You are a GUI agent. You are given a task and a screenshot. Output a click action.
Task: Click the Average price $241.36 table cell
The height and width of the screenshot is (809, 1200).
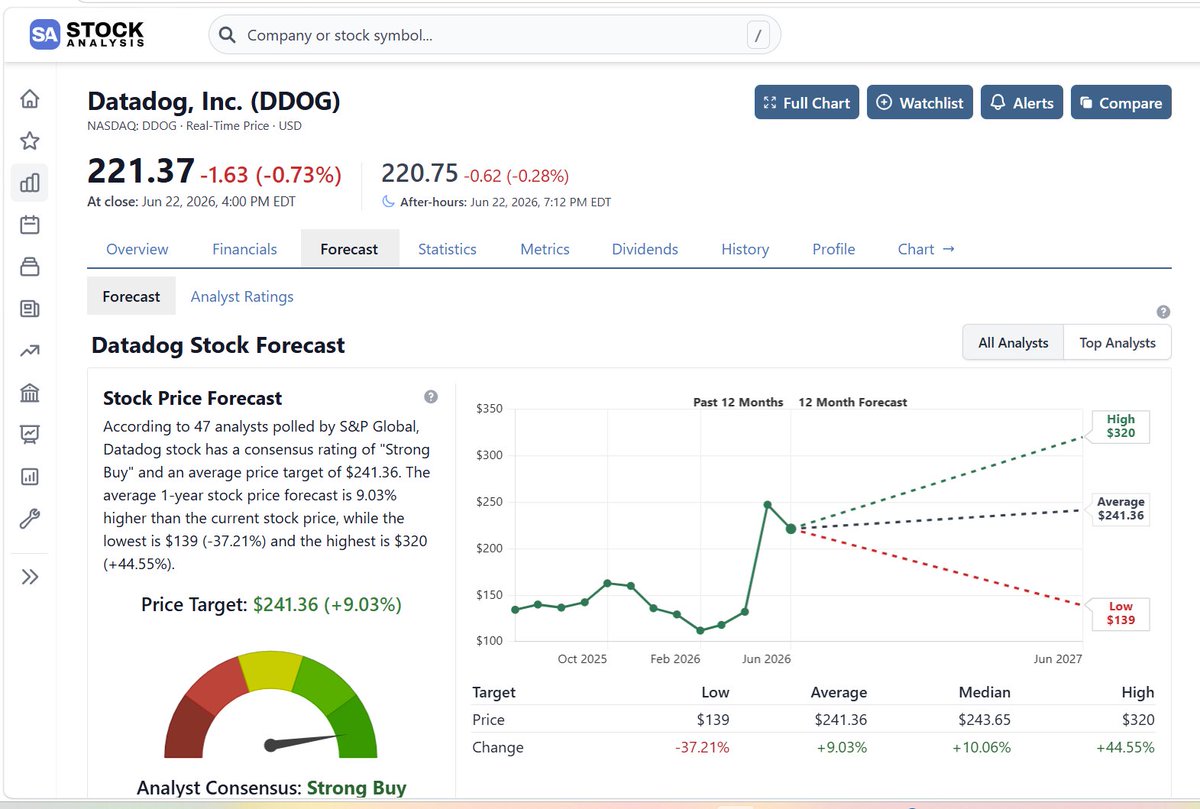[x=839, y=719]
